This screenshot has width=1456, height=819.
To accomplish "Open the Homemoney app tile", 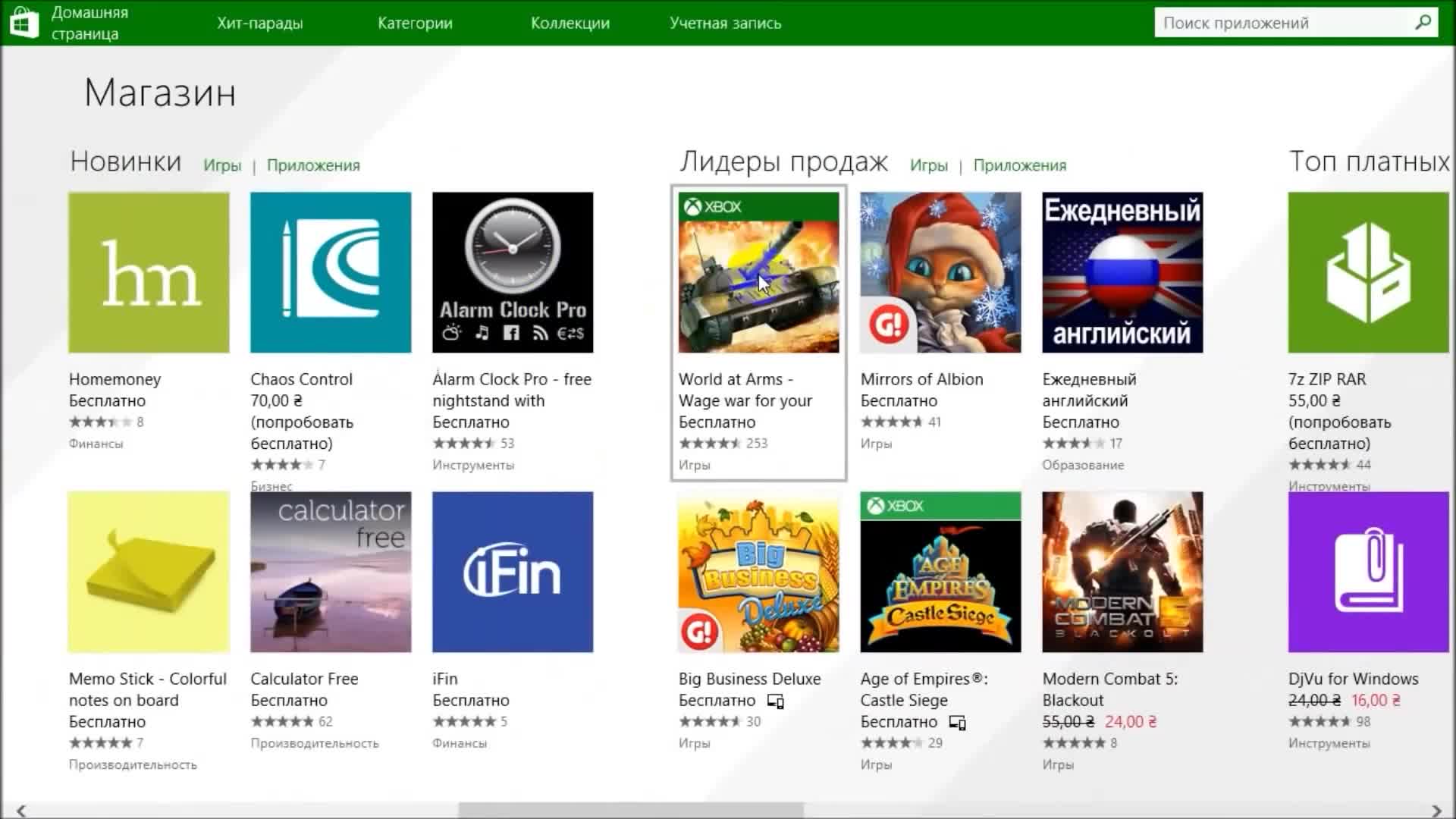I will click(149, 272).
